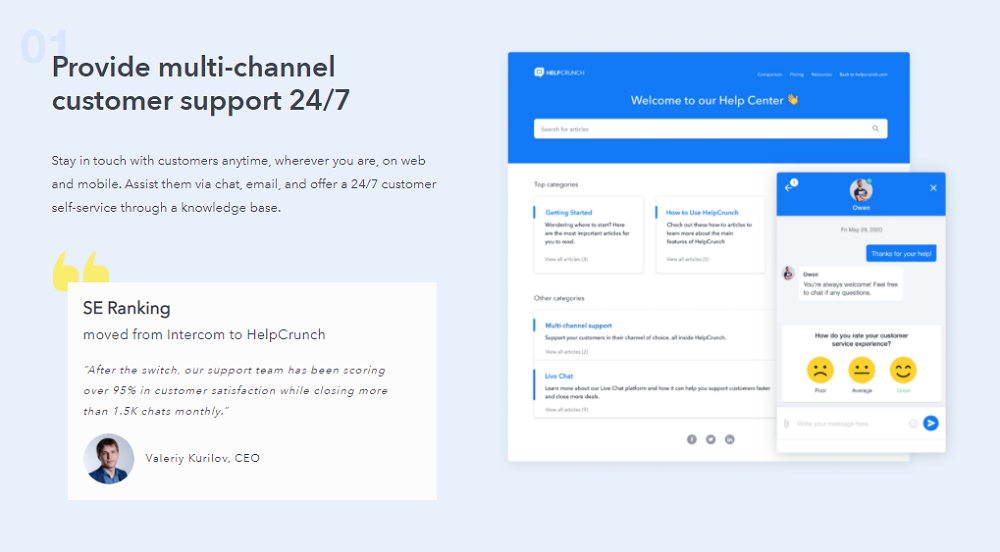Open the Live Chat category
This screenshot has height=552, width=1000.
559,376
